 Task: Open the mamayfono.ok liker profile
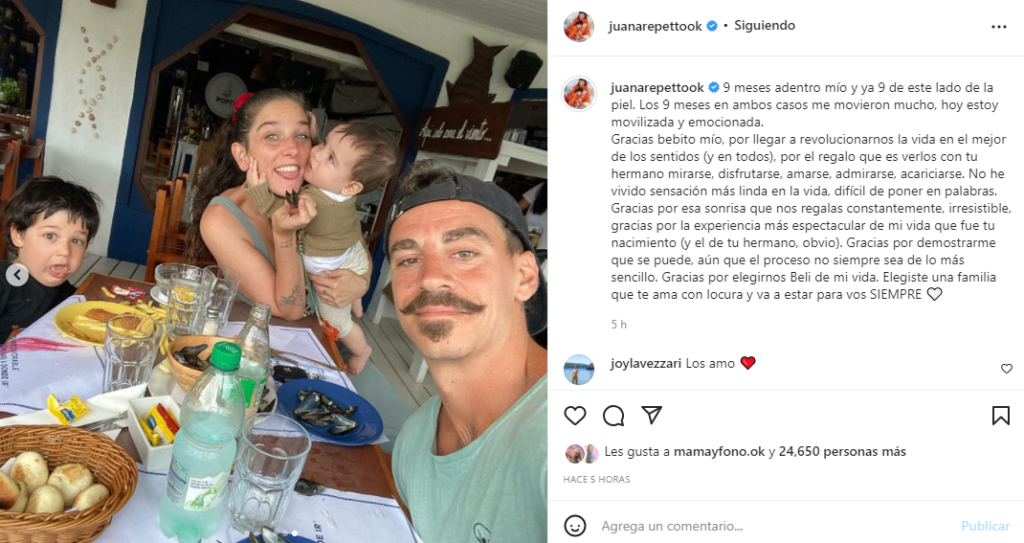719,452
